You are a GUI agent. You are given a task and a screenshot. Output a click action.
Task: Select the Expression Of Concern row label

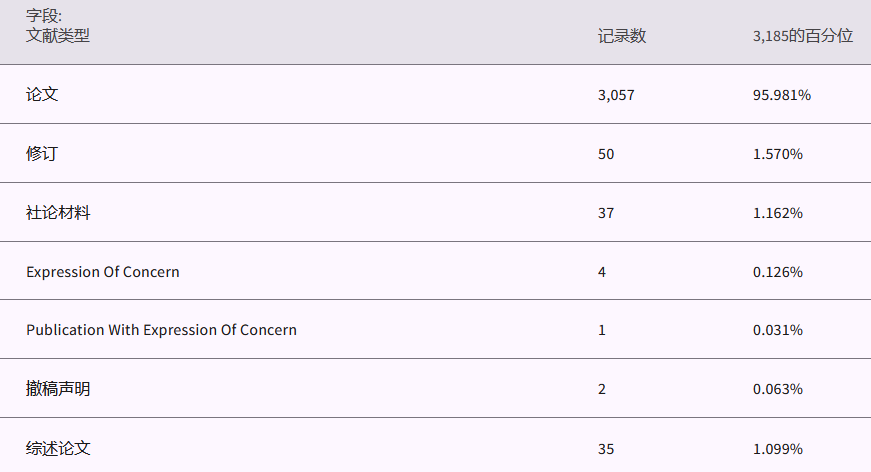[x=103, y=272]
